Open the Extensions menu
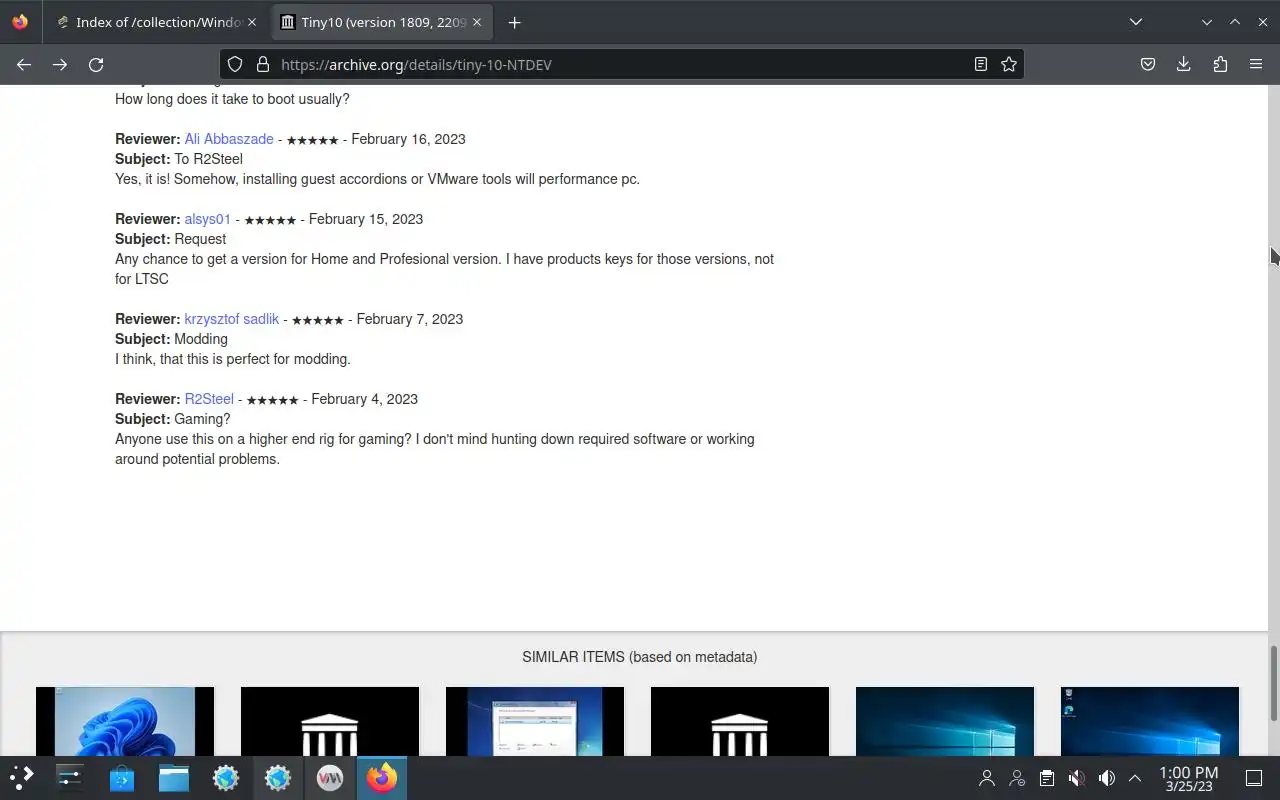This screenshot has height=800, width=1280. click(1220, 64)
